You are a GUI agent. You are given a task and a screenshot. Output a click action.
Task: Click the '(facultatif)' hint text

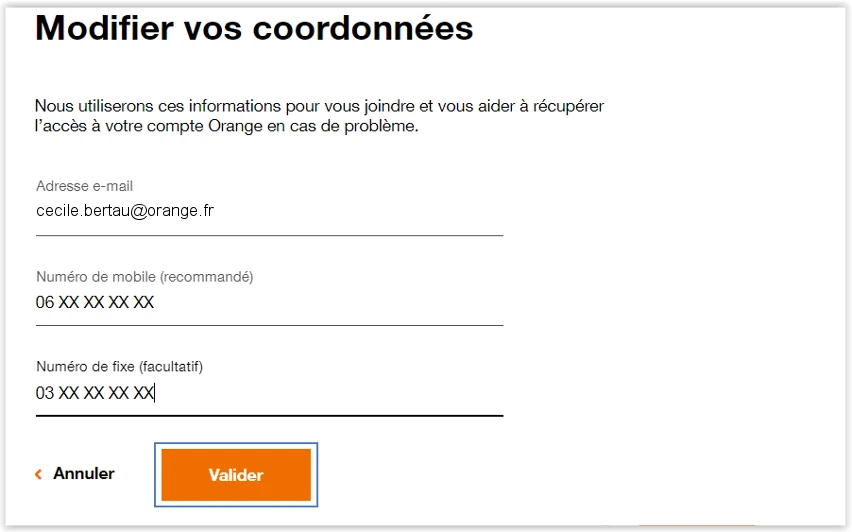(178, 367)
